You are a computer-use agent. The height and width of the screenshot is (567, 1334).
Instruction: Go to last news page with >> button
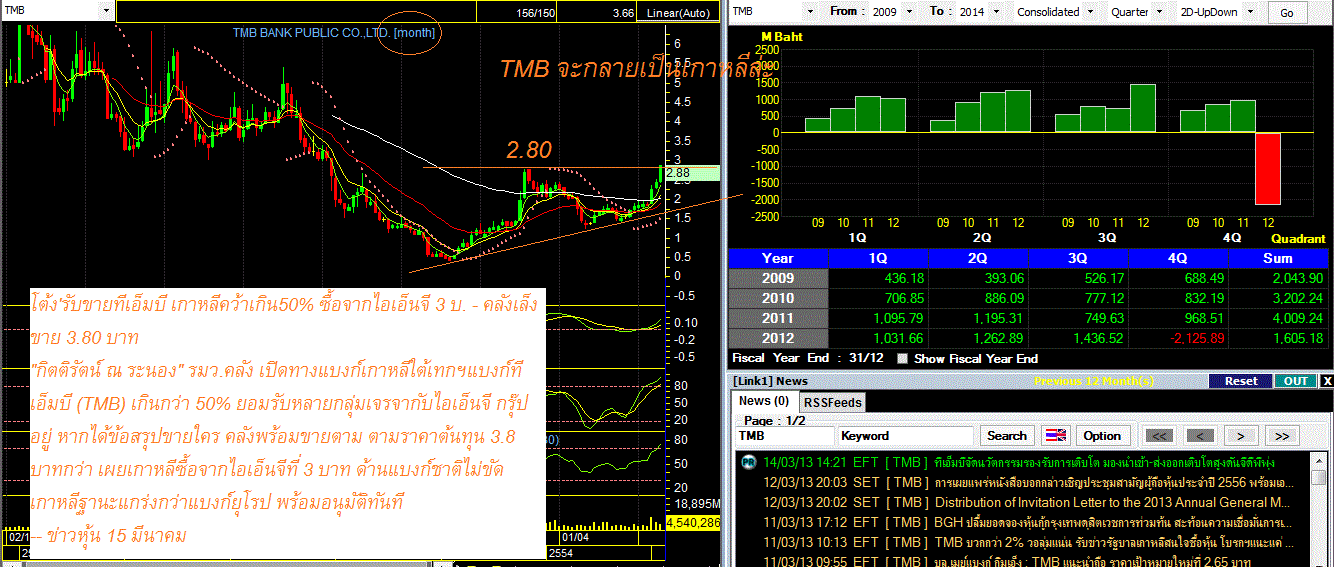click(1282, 436)
